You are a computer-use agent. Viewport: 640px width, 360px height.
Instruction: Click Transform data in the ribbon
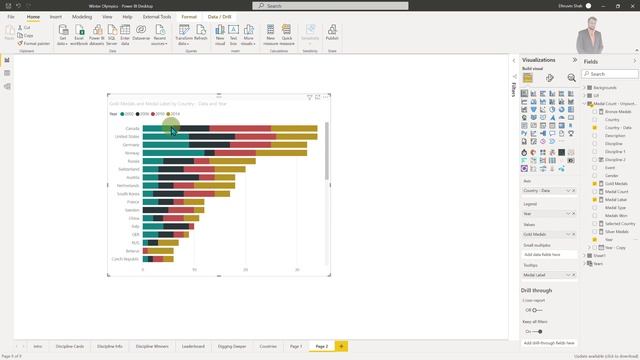(x=184, y=35)
